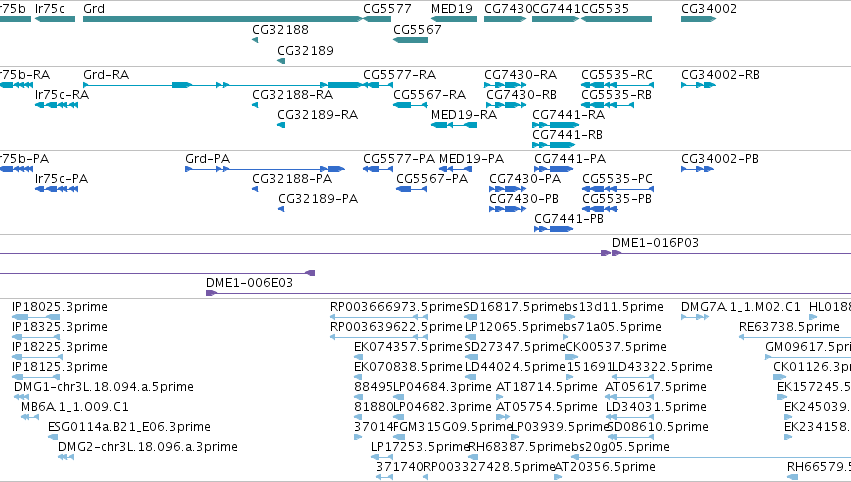This screenshot has height=482, width=851.
Task: Select the CG34002-PB protein label
Action: pos(720,158)
